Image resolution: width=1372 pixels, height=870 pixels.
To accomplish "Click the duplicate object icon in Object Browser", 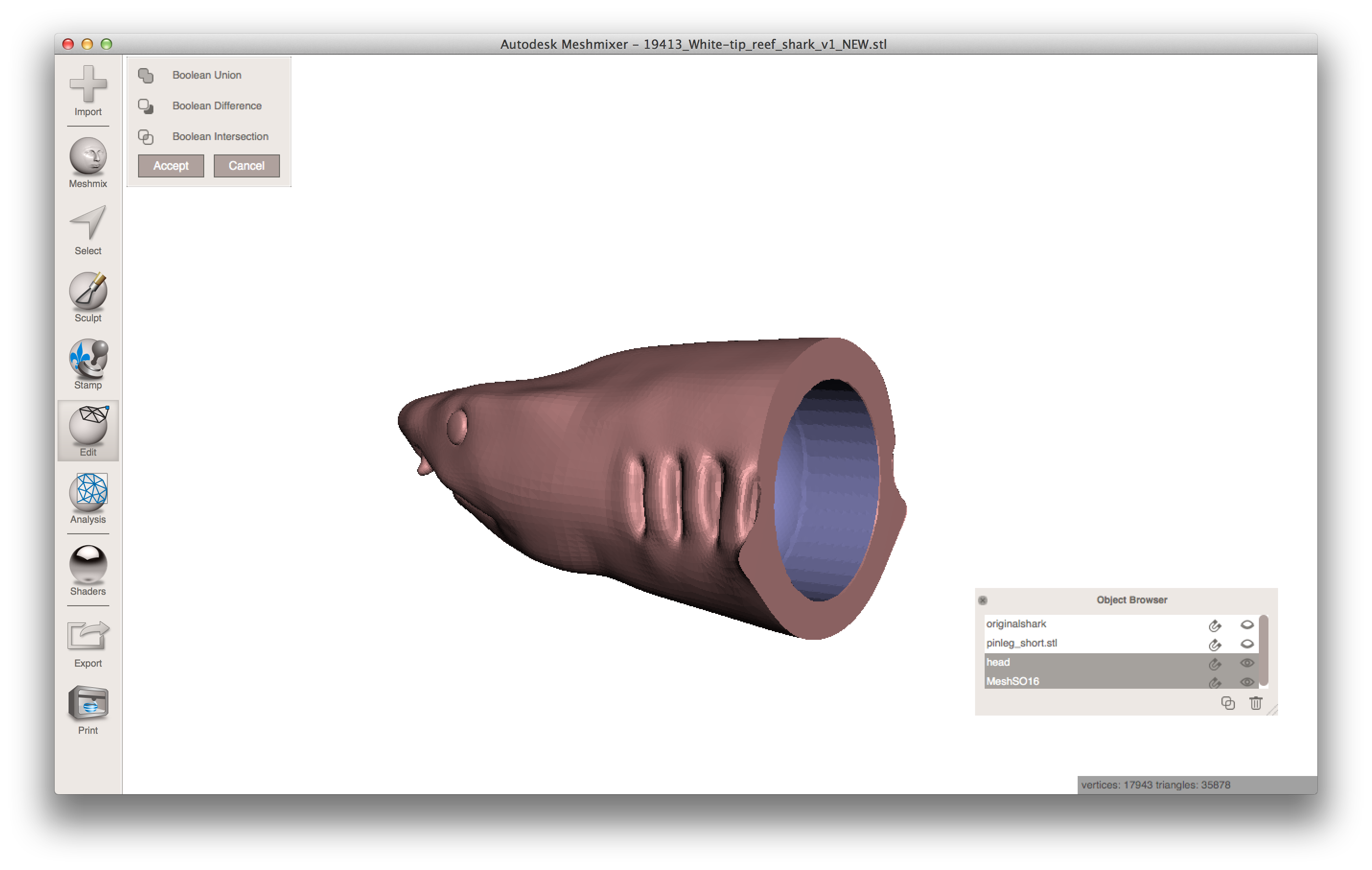I will (x=1228, y=703).
